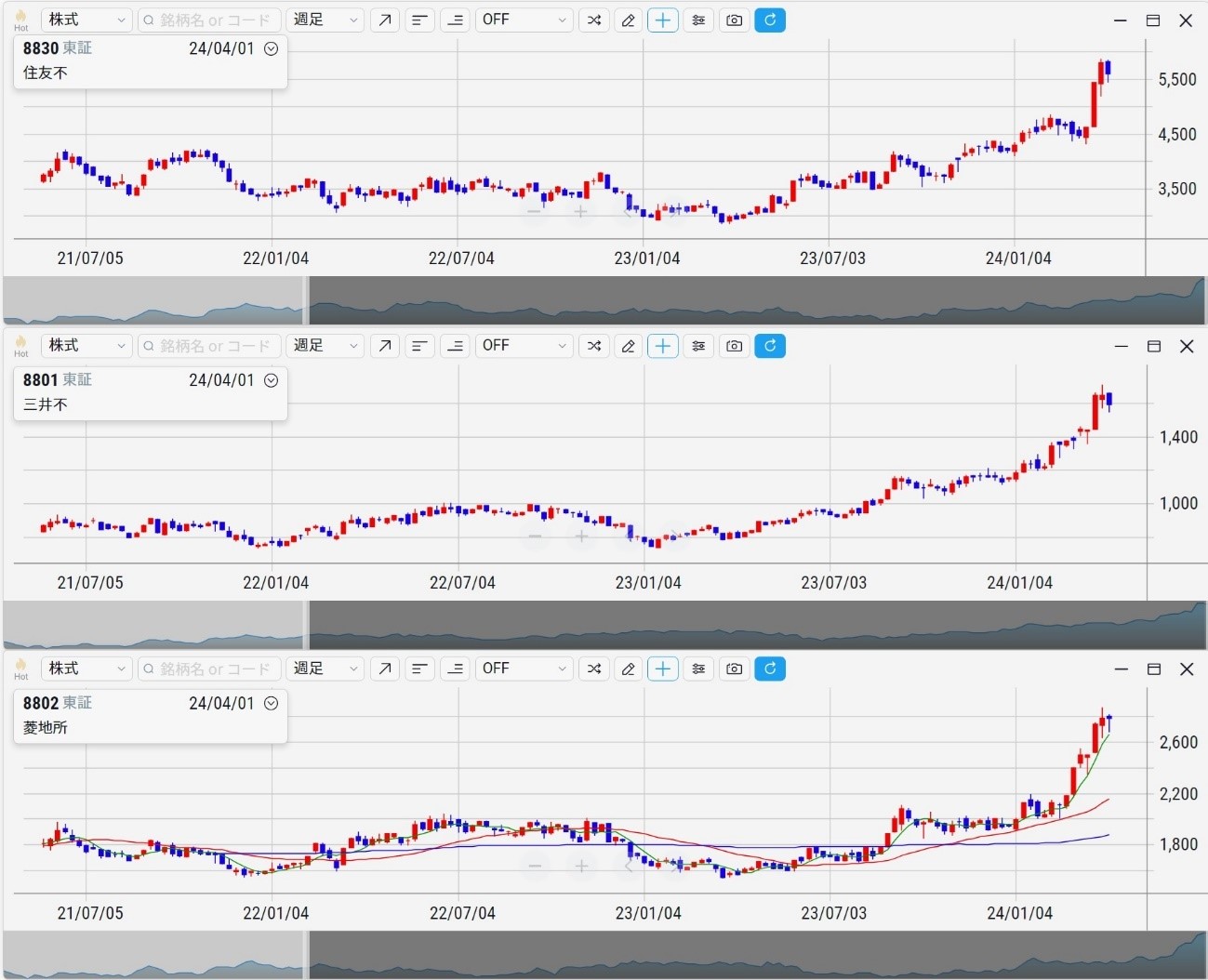Collapse the 8802 菱地所 info box chevron
Viewport: 1208px width, 980px height.
coord(272,704)
